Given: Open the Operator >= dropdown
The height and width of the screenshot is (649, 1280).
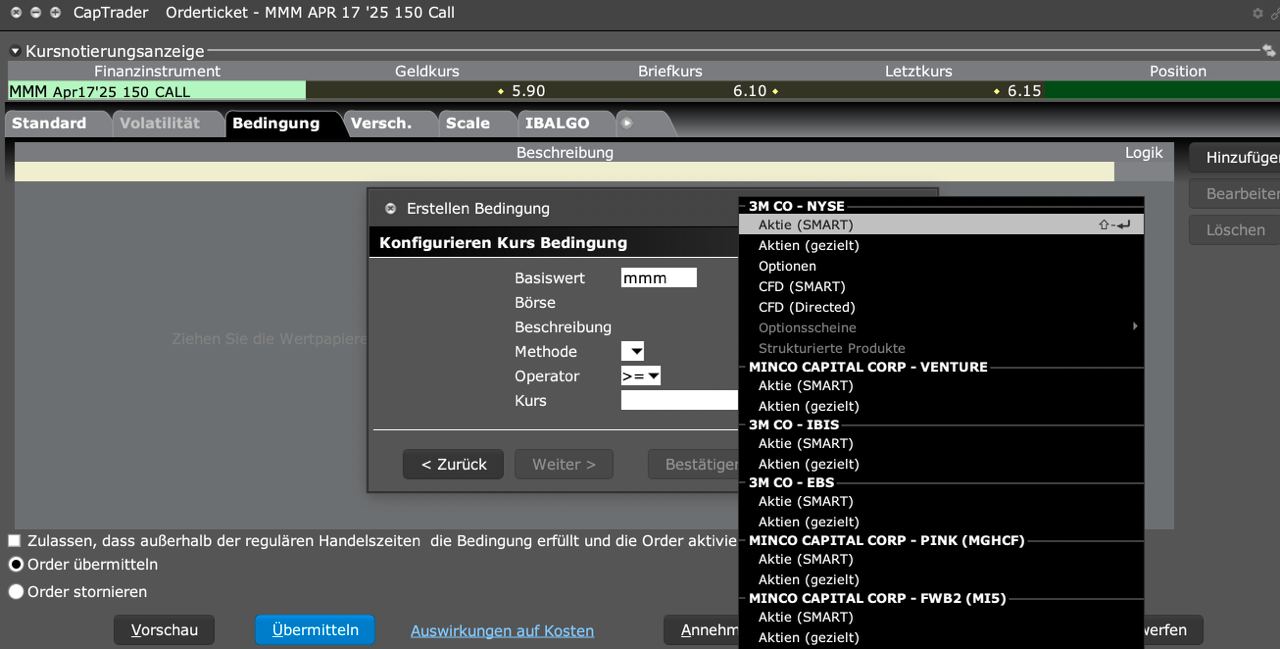Looking at the screenshot, I should pos(641,376).
